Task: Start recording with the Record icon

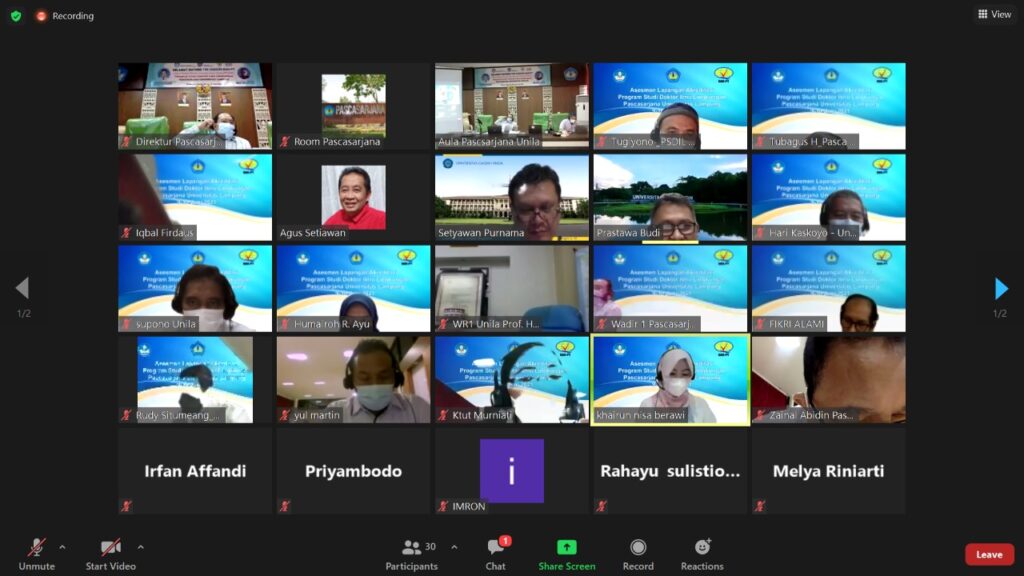Action: tap(638, 548)
